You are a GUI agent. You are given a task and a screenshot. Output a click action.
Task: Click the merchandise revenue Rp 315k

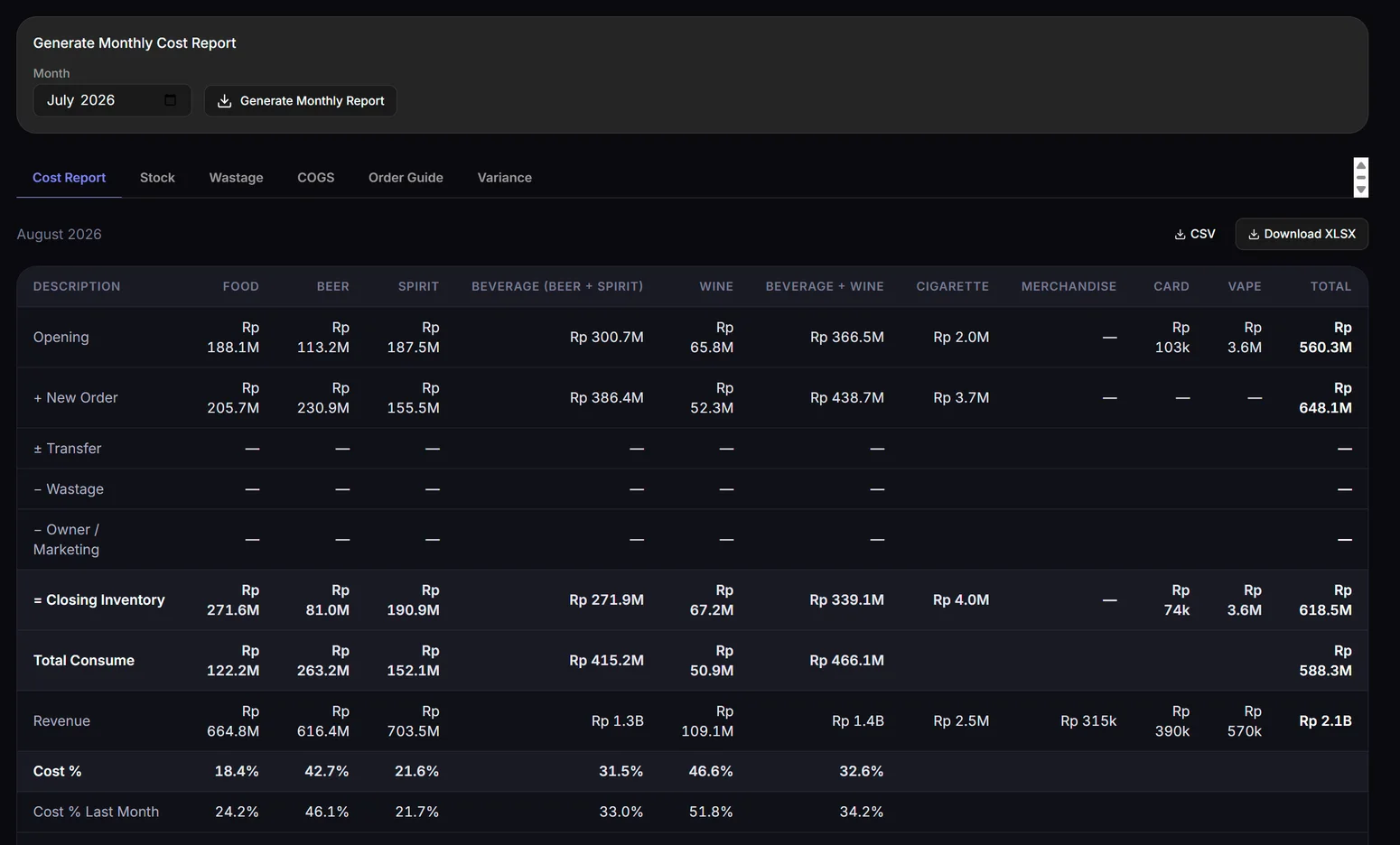[x=1088, y=720]
